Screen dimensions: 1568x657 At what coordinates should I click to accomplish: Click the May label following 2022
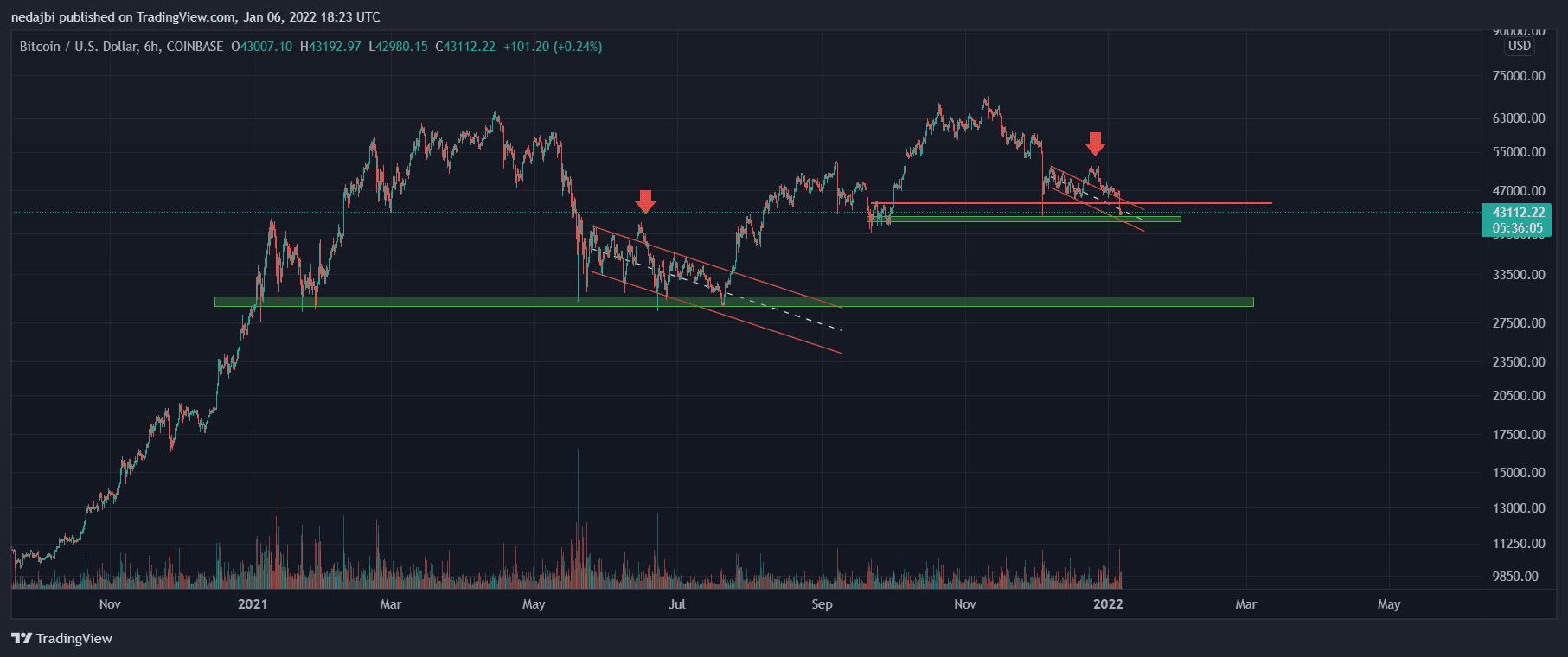coord(1389,604)
